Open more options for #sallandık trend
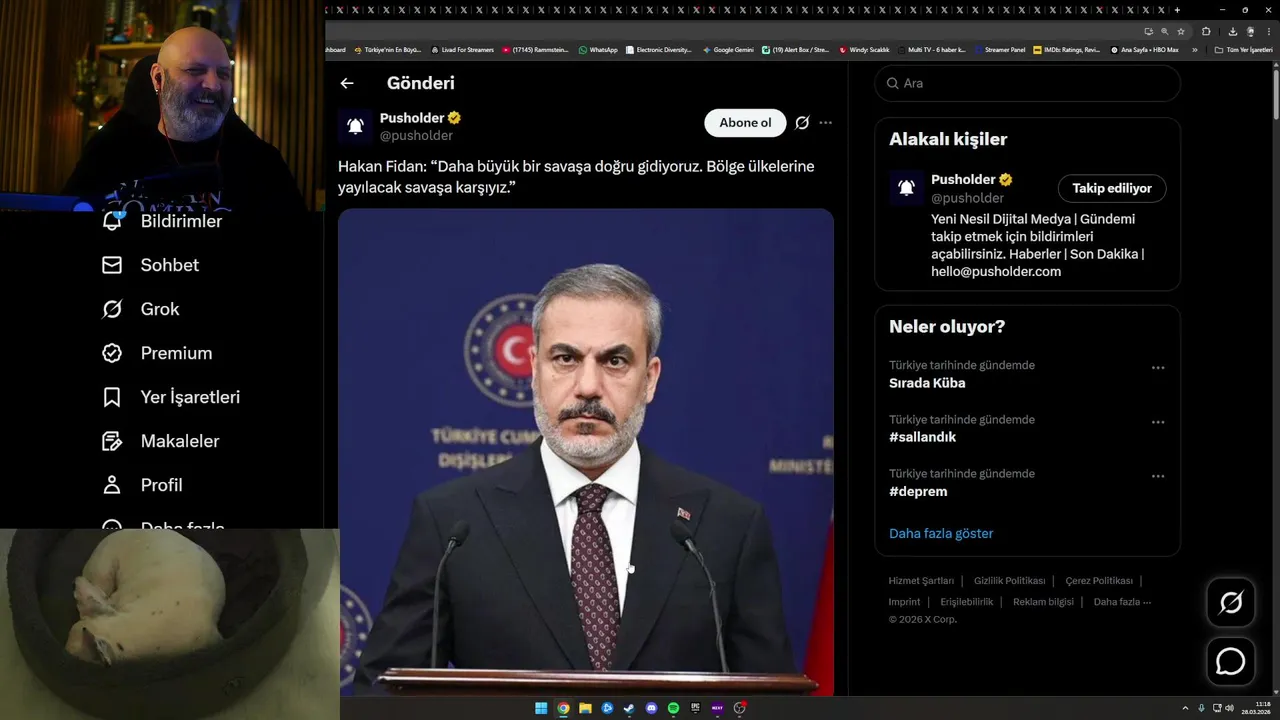The image size is (1280, 720). [x=1158, y=422]
